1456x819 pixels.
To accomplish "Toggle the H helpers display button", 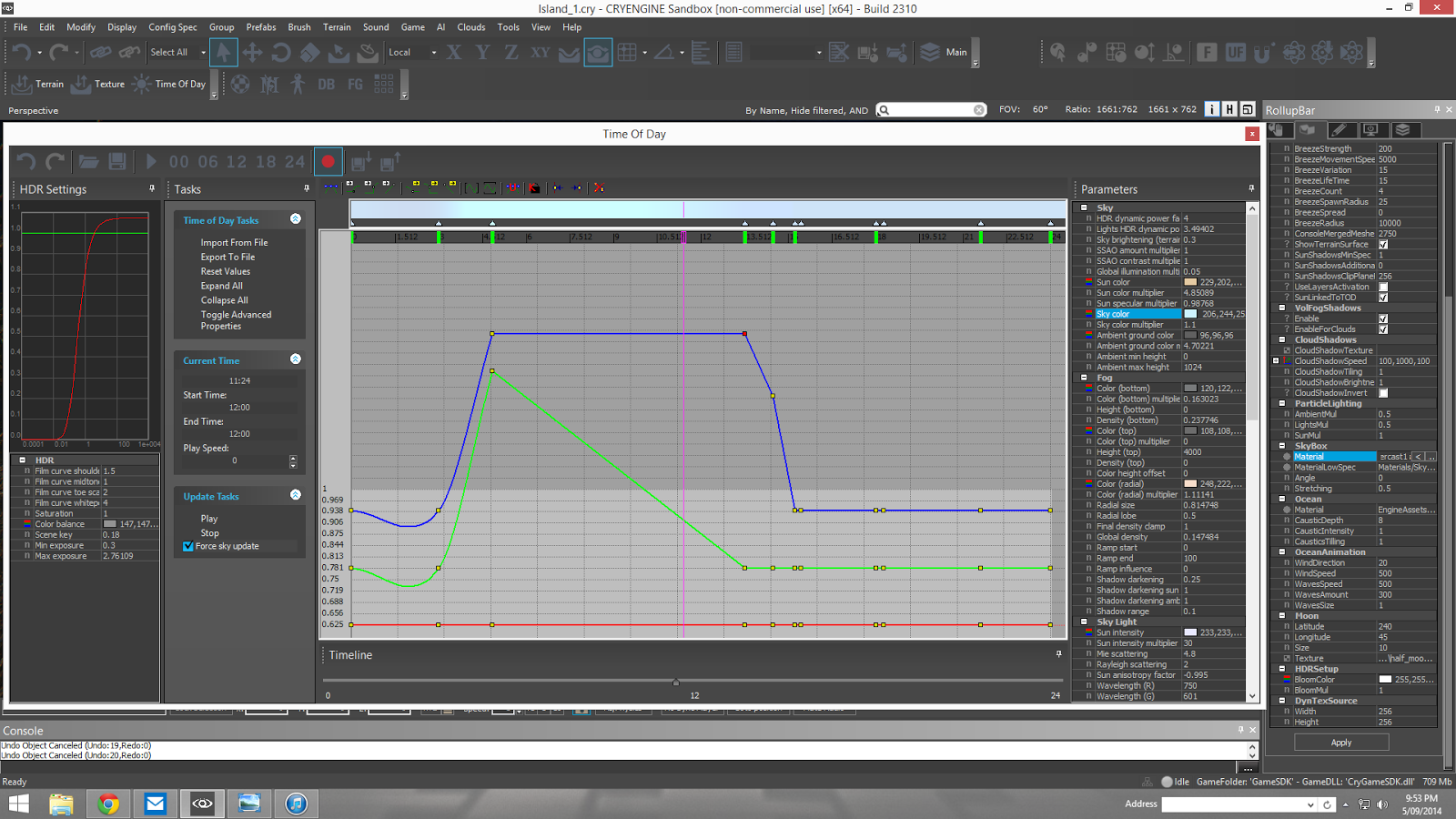I will tap(1229, 109).
